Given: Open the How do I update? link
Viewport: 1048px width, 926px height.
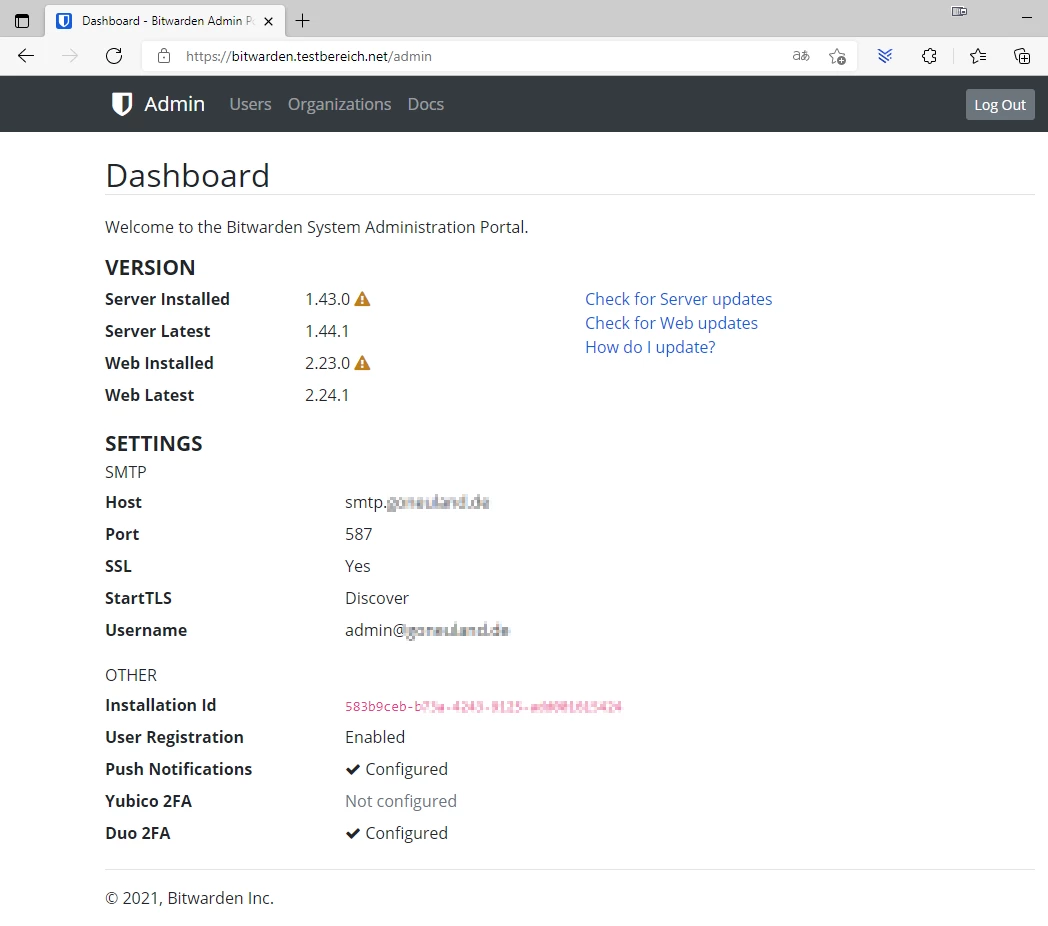Looking at the screenshot, I should (x=650, y=347).
